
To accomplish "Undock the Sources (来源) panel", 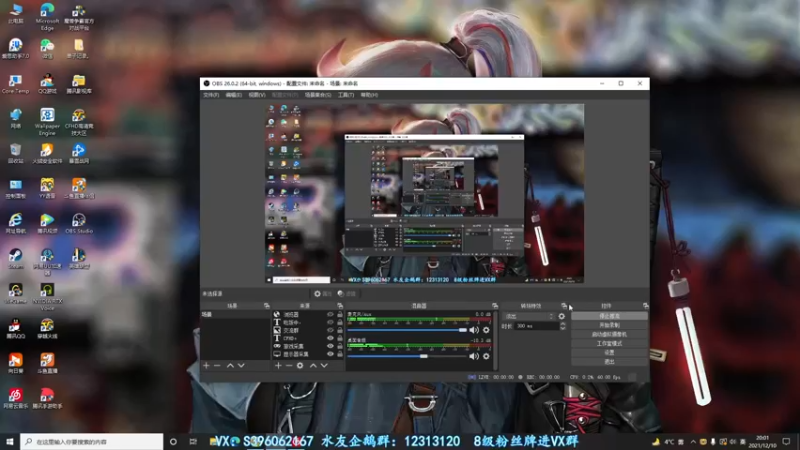I will [340, 306].
